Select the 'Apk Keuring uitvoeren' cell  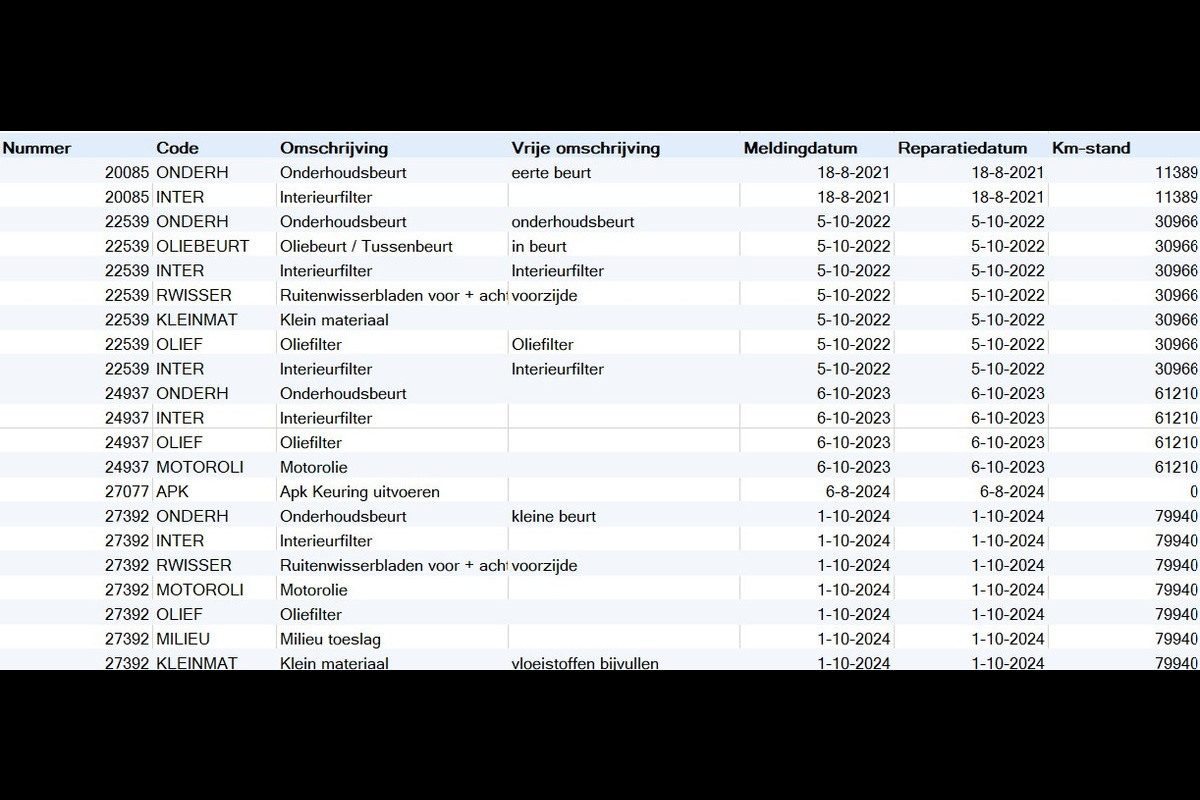[x=393, y=492]
